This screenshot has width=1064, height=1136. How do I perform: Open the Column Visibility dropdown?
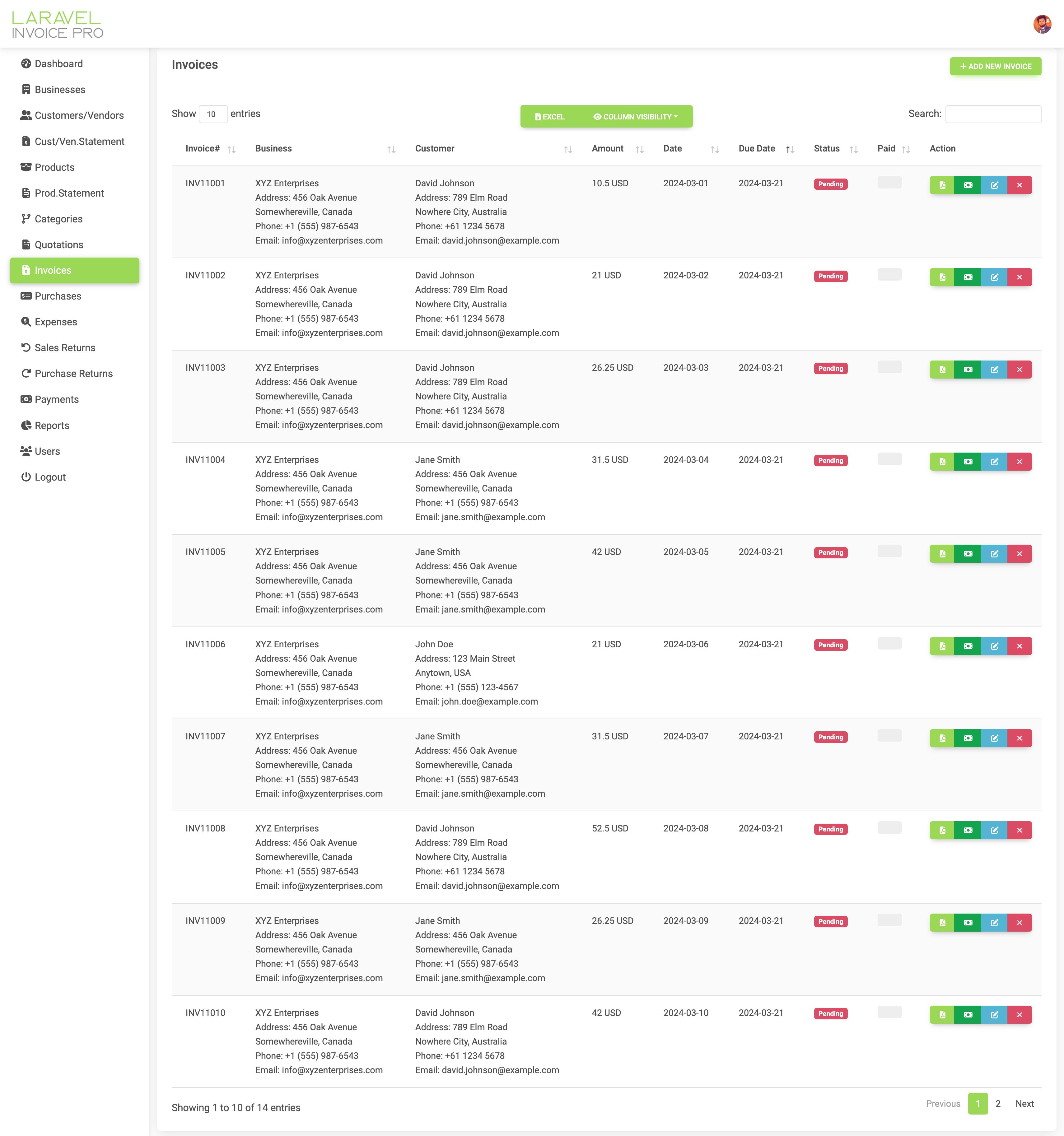point(635,117)
